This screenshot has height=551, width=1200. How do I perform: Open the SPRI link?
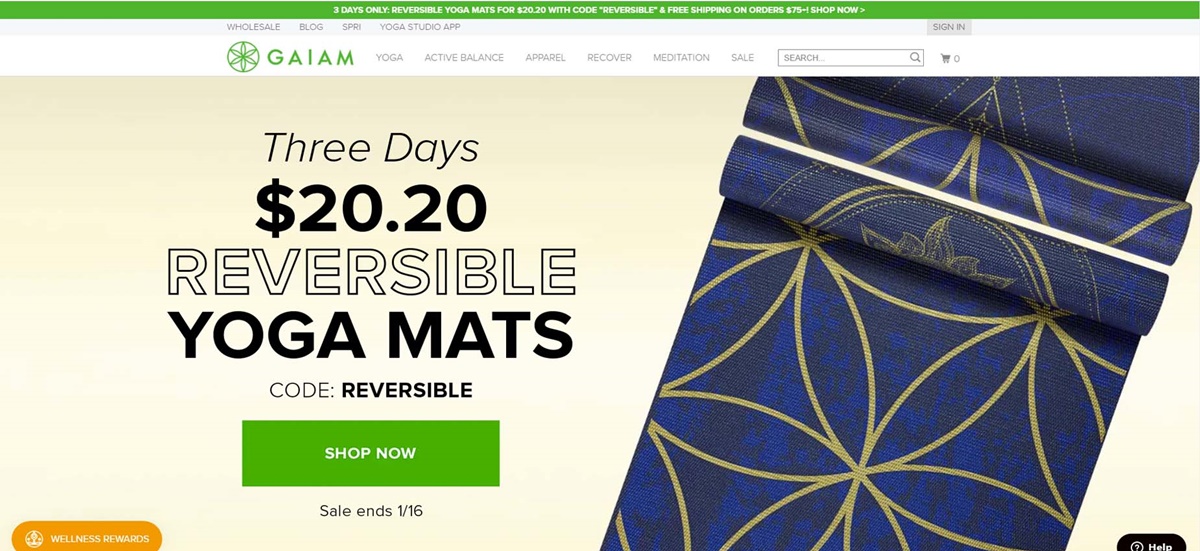[351, 27]
